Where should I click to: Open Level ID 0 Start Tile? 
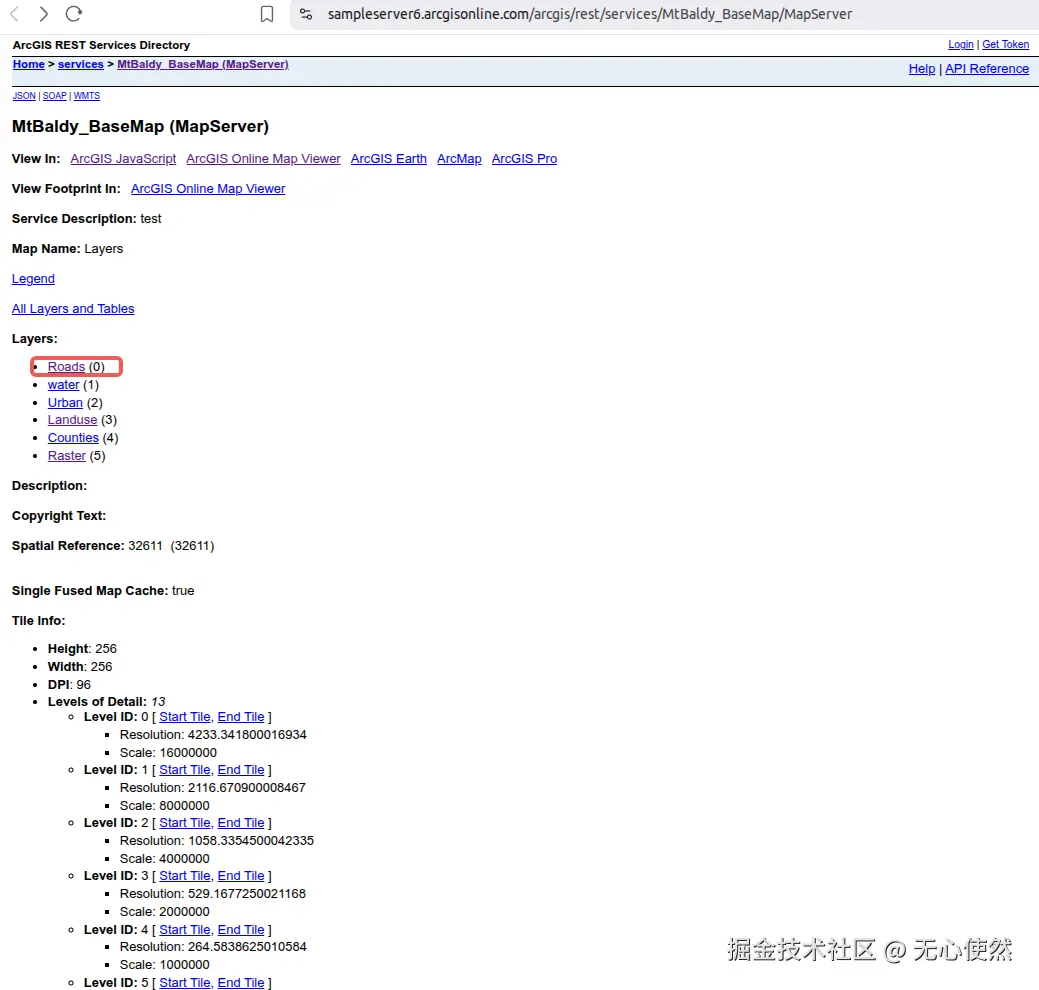click(185, 717)
